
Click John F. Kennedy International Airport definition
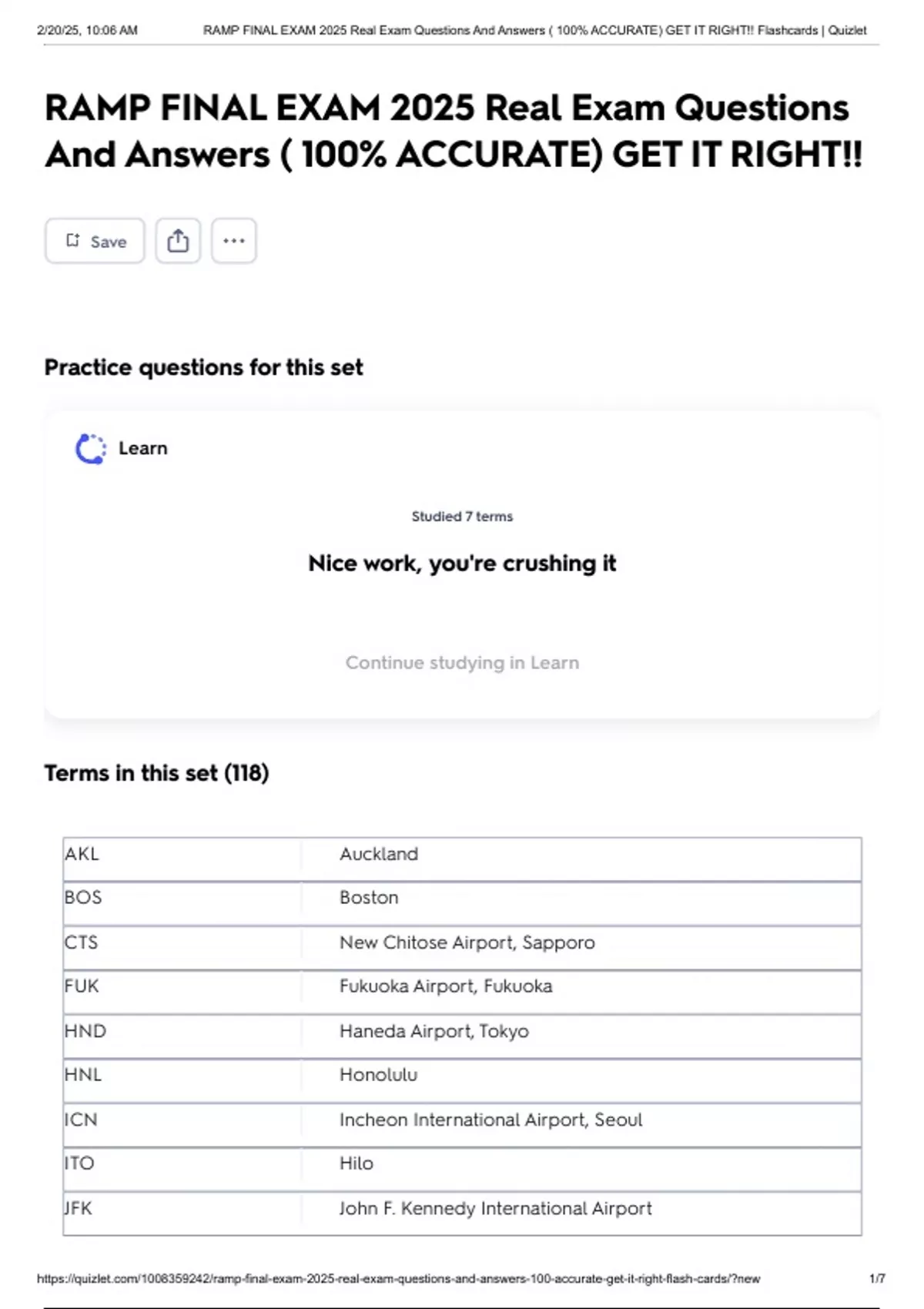(495, 1208)
